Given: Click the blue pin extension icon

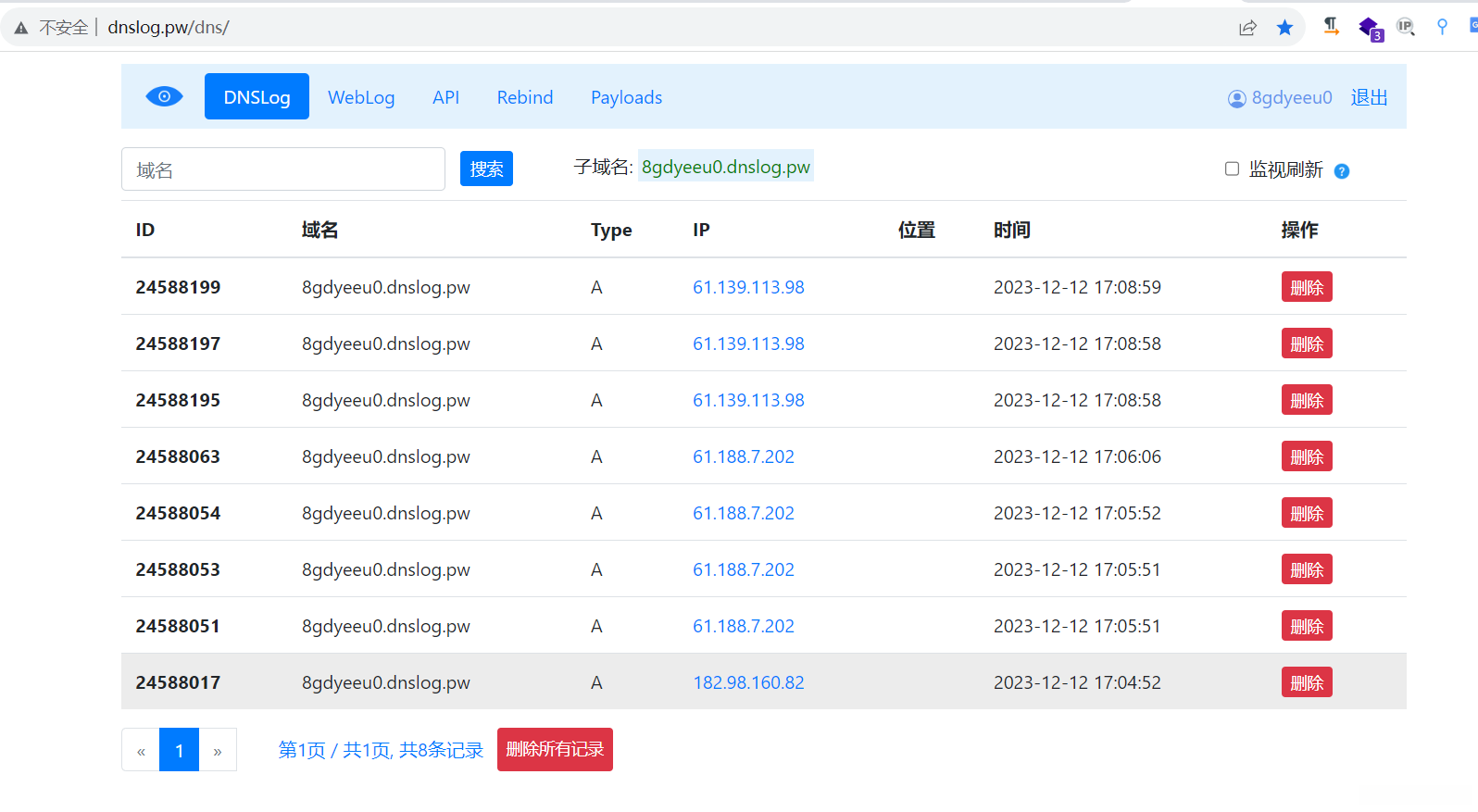Looking at the screenshot, I should pos(1442,27).
